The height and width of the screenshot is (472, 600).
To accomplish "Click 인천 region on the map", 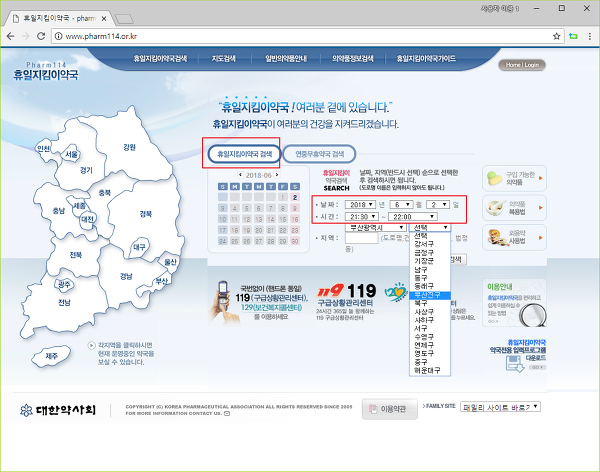I will [44, 149].
